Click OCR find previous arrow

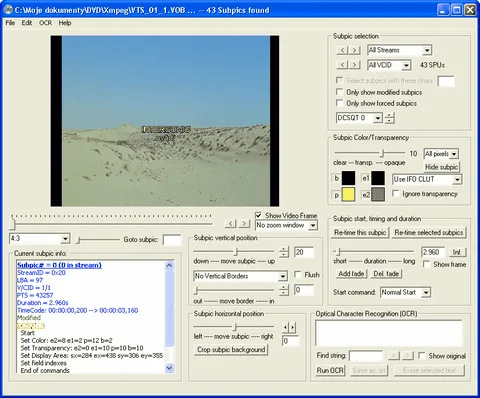coord(394,356)
